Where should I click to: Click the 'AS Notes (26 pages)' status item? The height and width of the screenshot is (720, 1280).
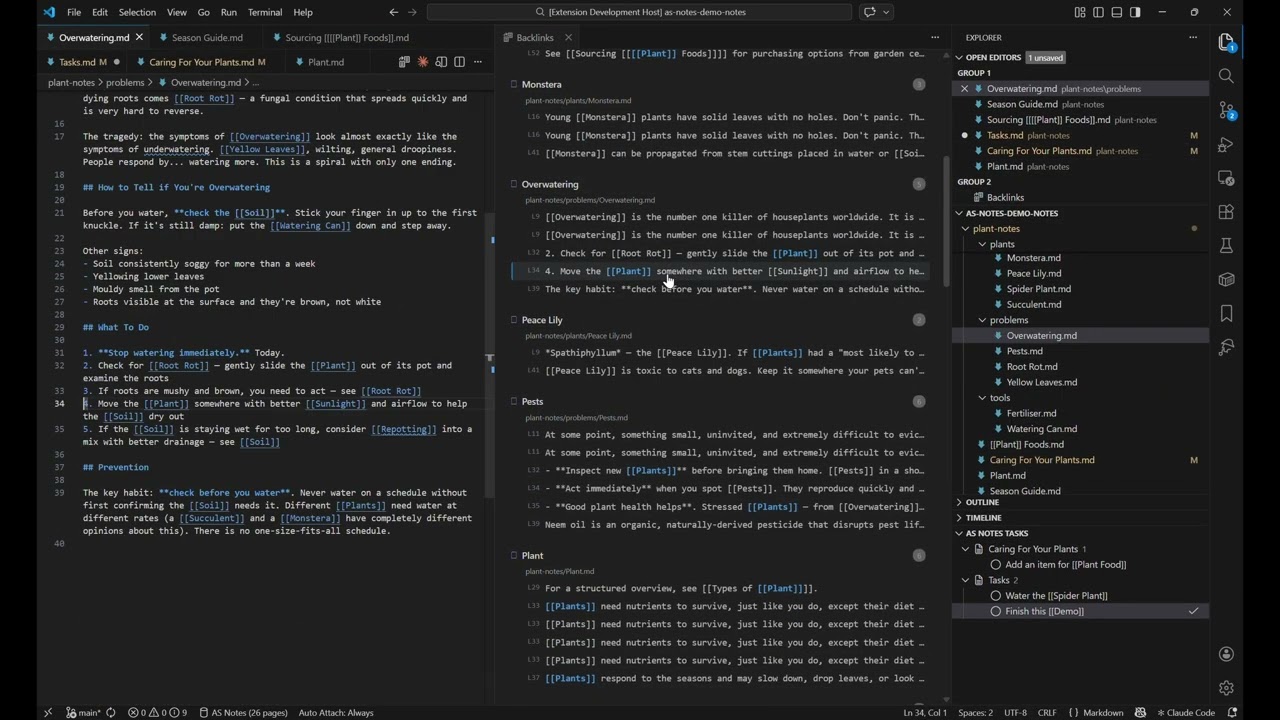point(244,713)
